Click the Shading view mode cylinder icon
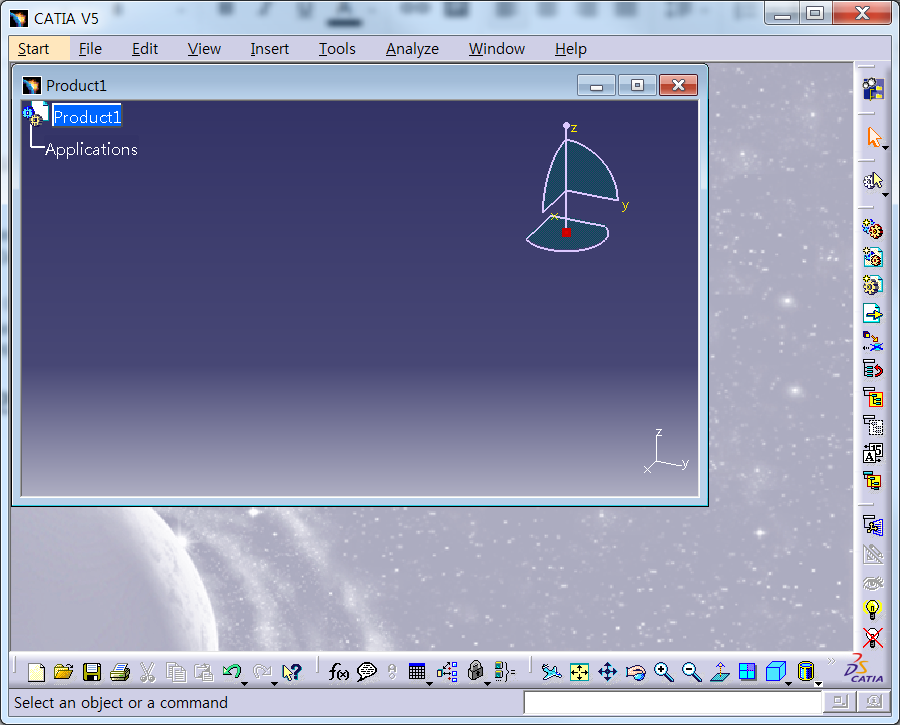This screenshot has height=725, width=900. (x=806, y=670)
